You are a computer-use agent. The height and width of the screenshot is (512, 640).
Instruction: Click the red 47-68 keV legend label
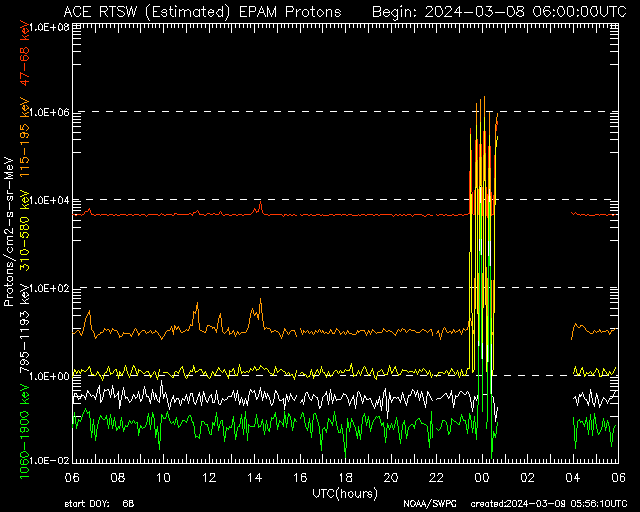(x=25, y=53)
